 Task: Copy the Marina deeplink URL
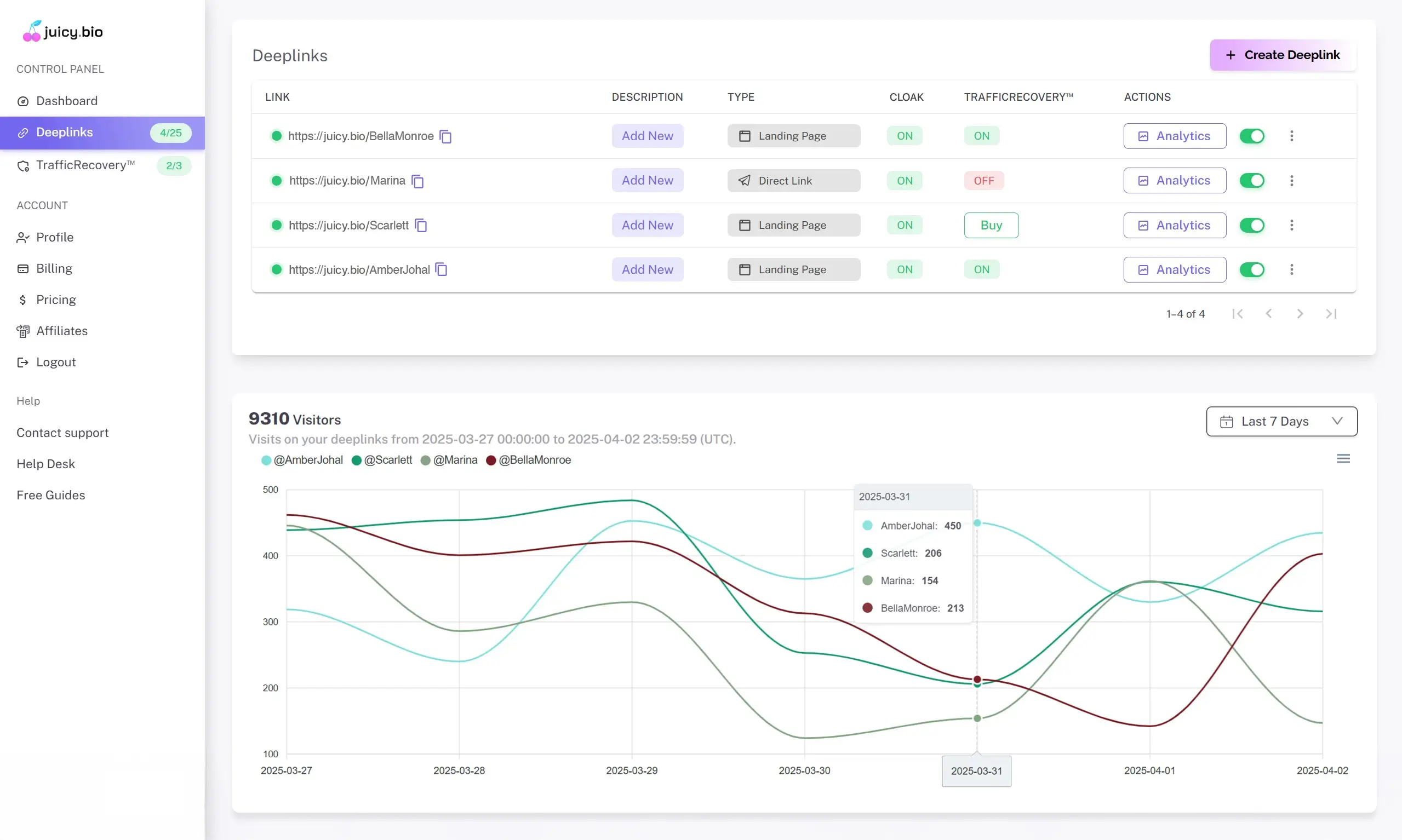click(x=417, y=181)
